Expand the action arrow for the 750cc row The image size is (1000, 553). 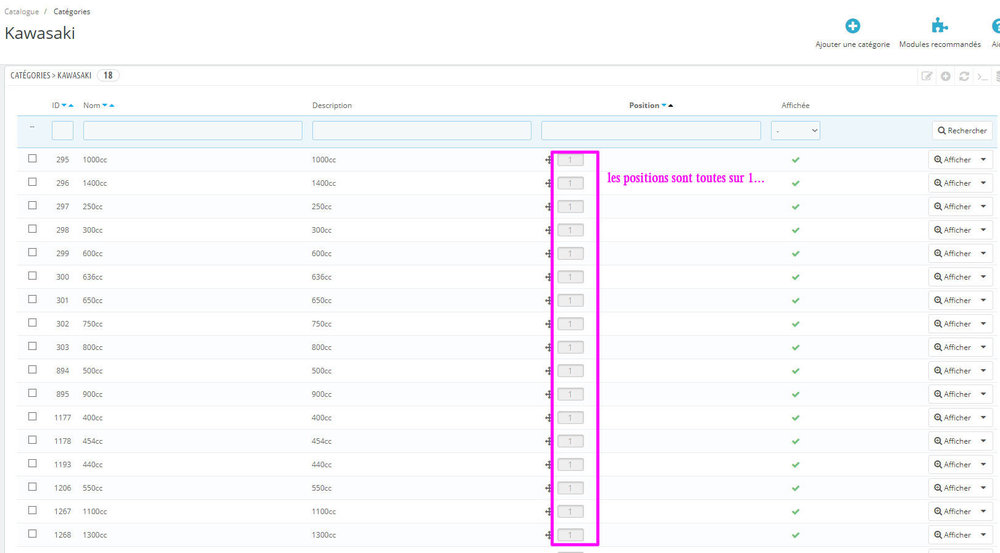click(x=983, y=324)
